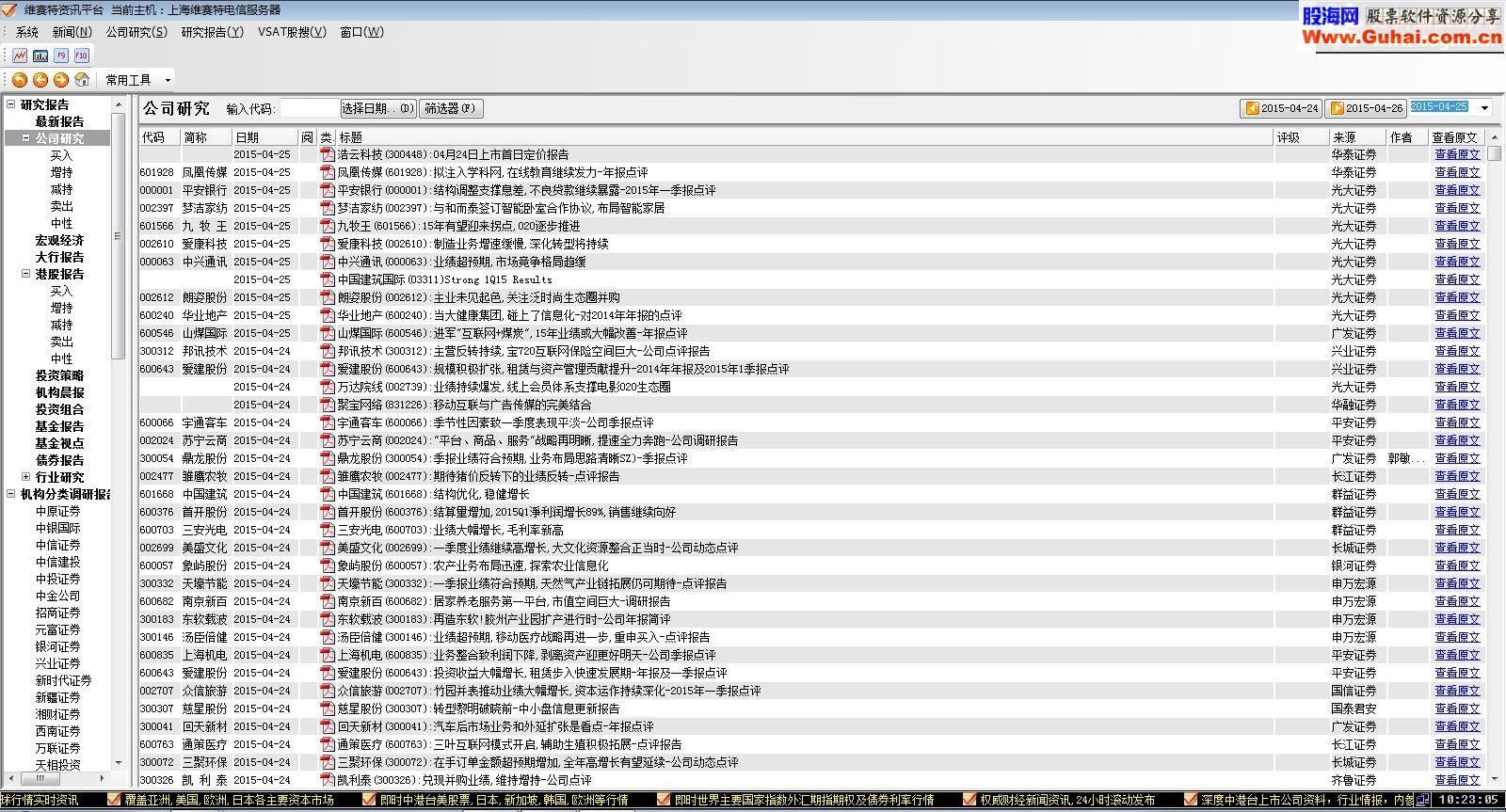Go forward with the orange right arrow

pos(61,80)
